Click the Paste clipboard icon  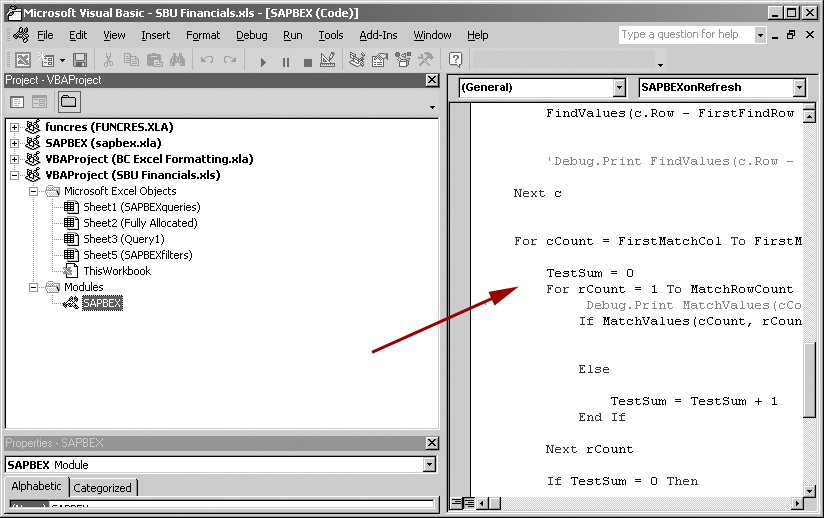coord(154,60)
